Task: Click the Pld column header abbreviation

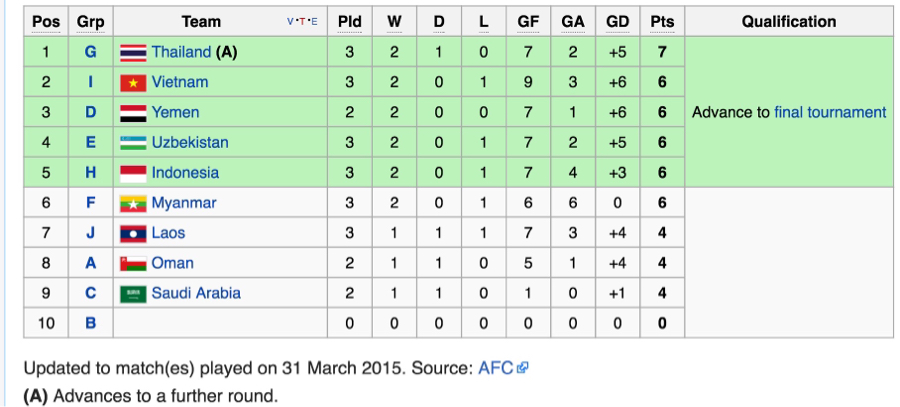Action: [349, 21]
